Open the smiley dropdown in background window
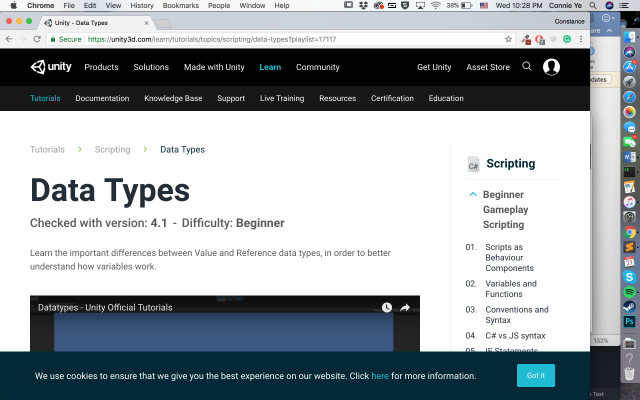The height and width of the screenshot is (400, 640). point(608,18)
